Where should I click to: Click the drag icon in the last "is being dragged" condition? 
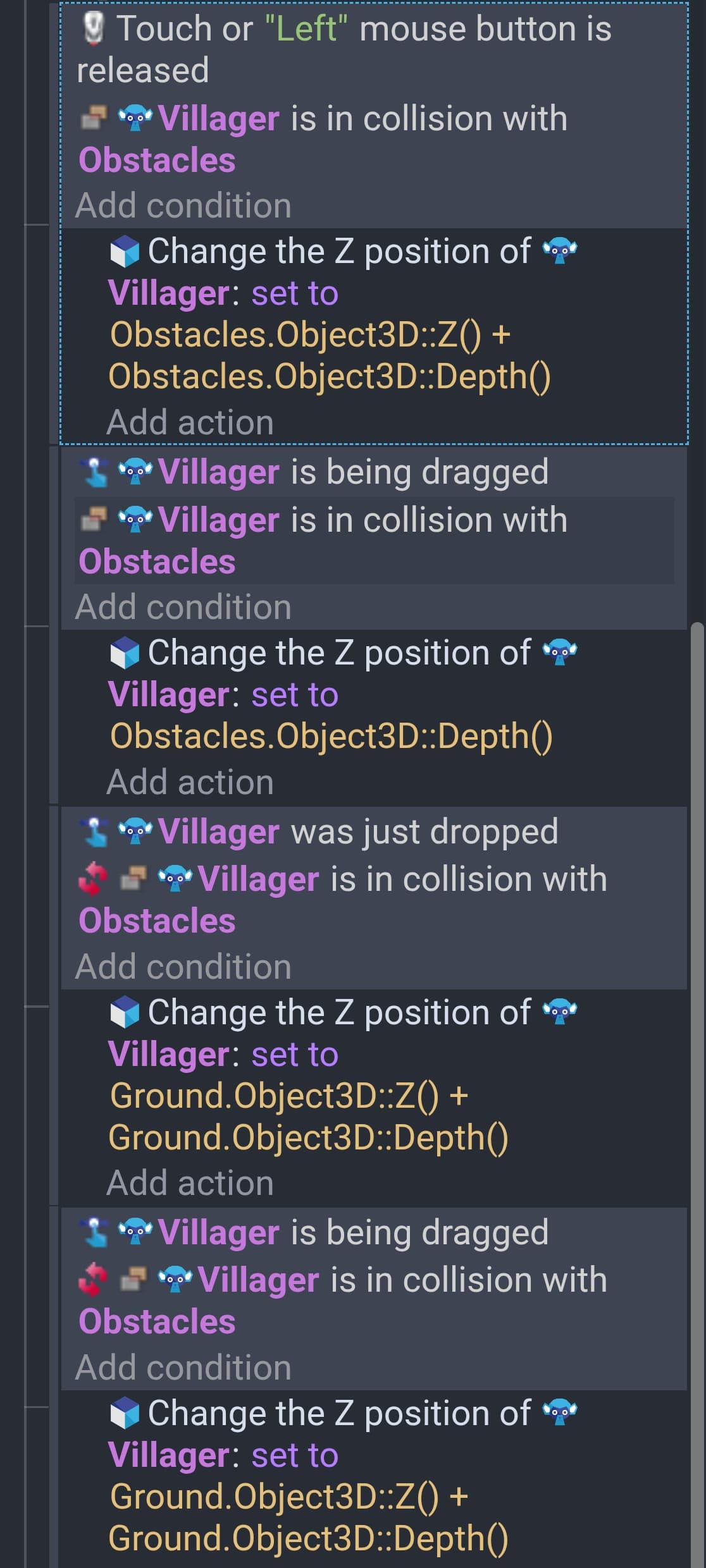(95, 1232)
